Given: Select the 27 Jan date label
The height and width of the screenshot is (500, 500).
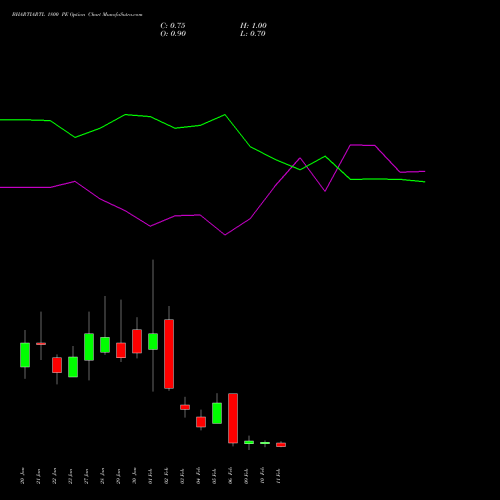Looking at the screenshot, I should coord(86,476).
